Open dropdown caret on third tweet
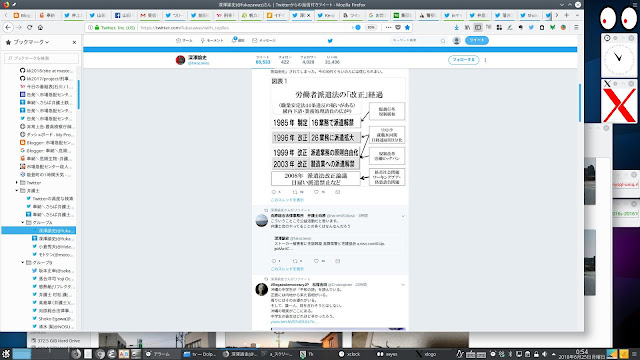 coord(403,284)
